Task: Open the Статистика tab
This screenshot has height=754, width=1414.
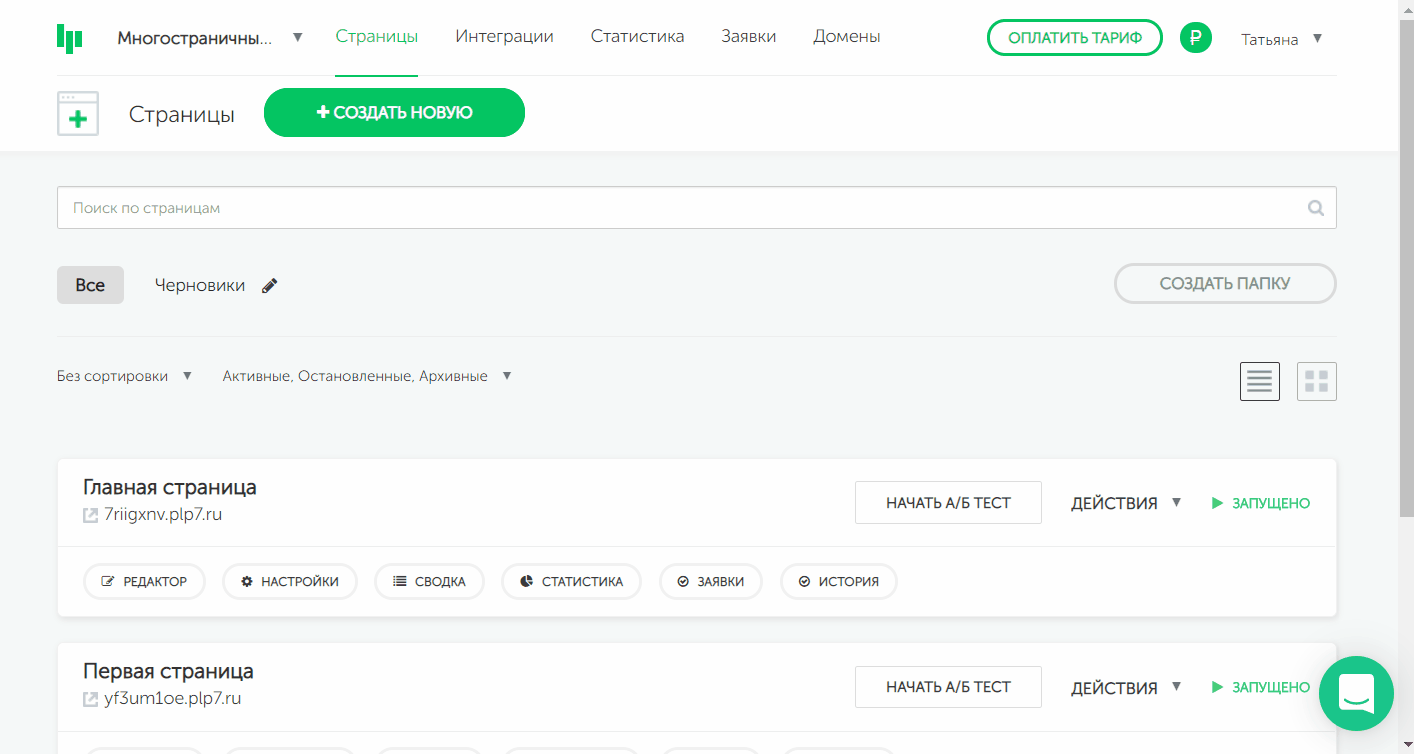Action: click(637, 36)
